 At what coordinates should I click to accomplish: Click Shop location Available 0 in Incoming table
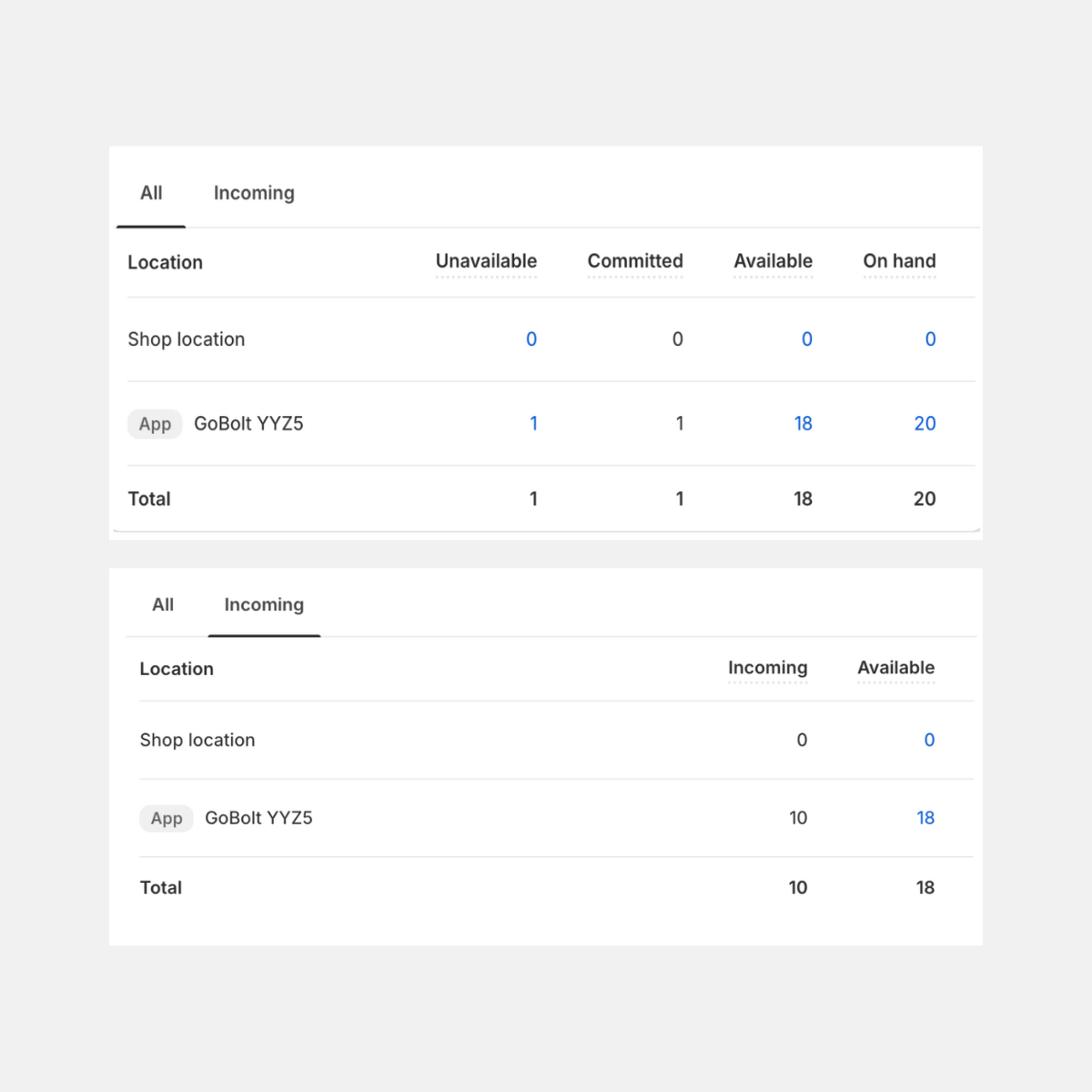(x=929, y=741)
